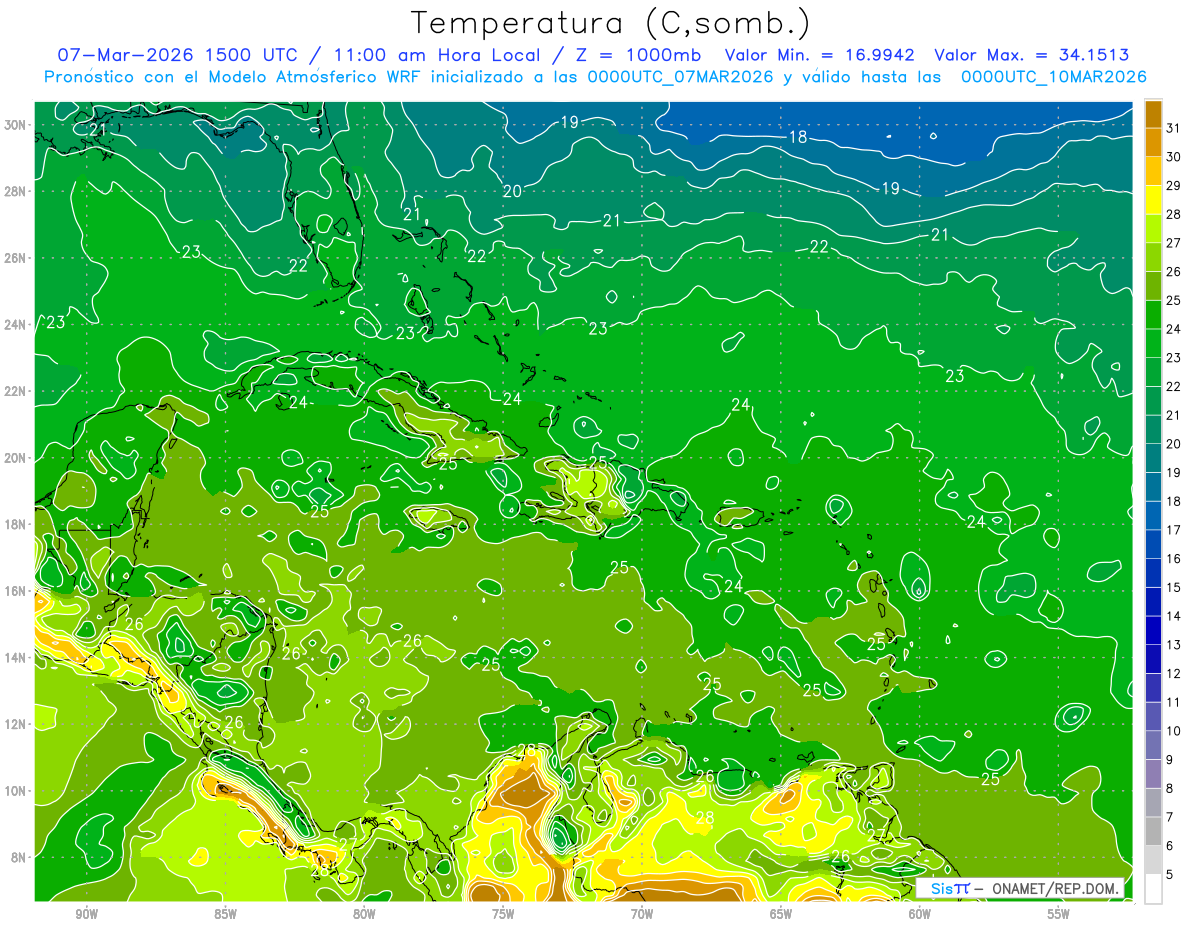Pick the orange legend swatch between 30 and 31

click(1153, 142)
